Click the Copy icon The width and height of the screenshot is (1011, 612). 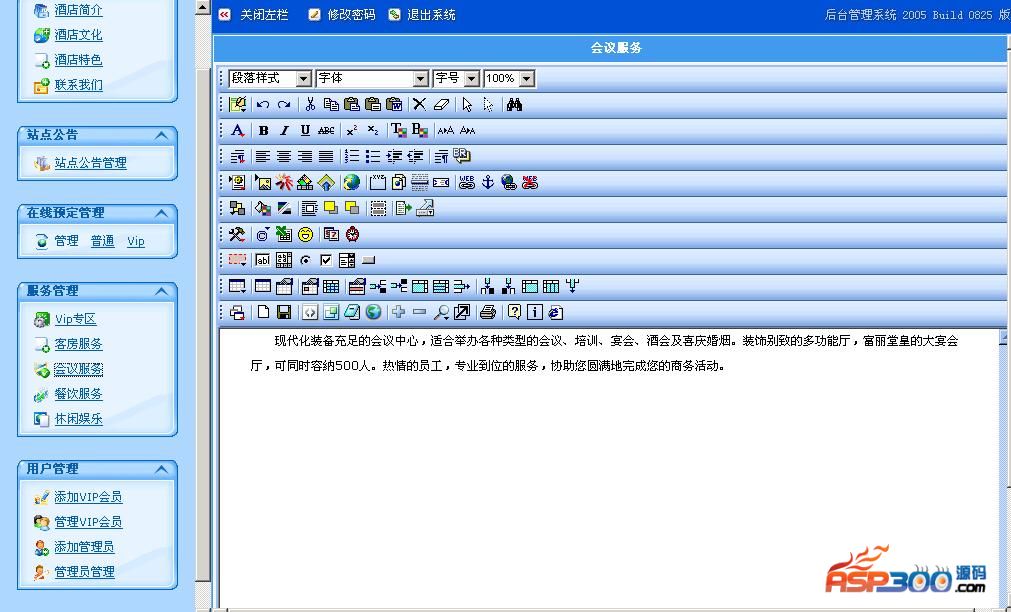[x=331, y=104]
